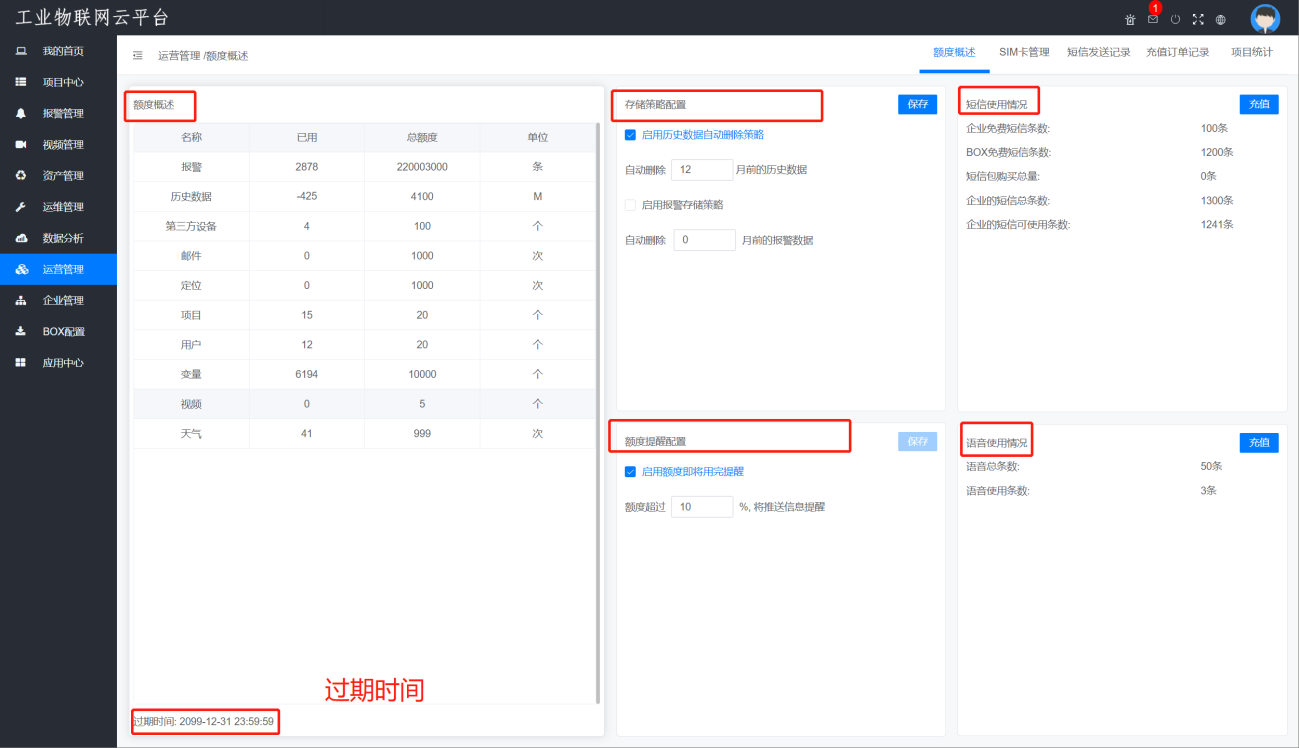Toggle fullscreen with the expand-arrows icon
This screenshot has height=748, width=1299.
pos(1198,19)
